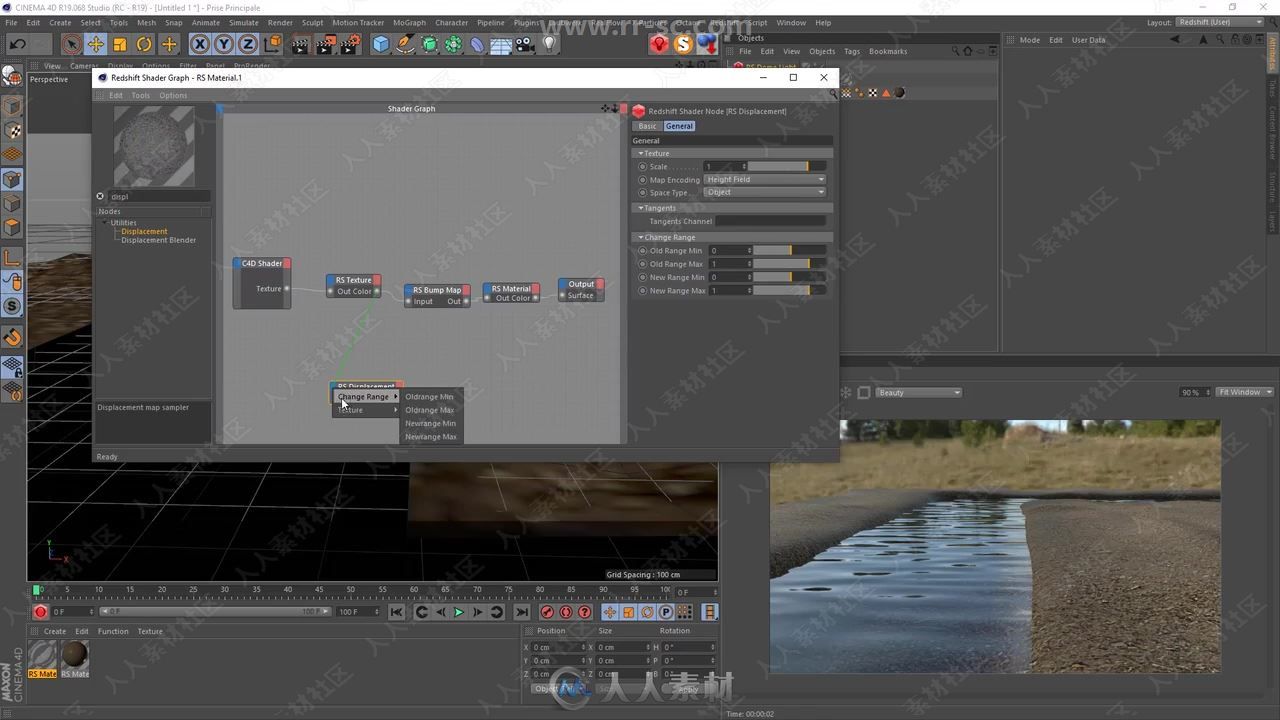
Task: Toggle Y axis lock
Action: (x=224, y=44)
